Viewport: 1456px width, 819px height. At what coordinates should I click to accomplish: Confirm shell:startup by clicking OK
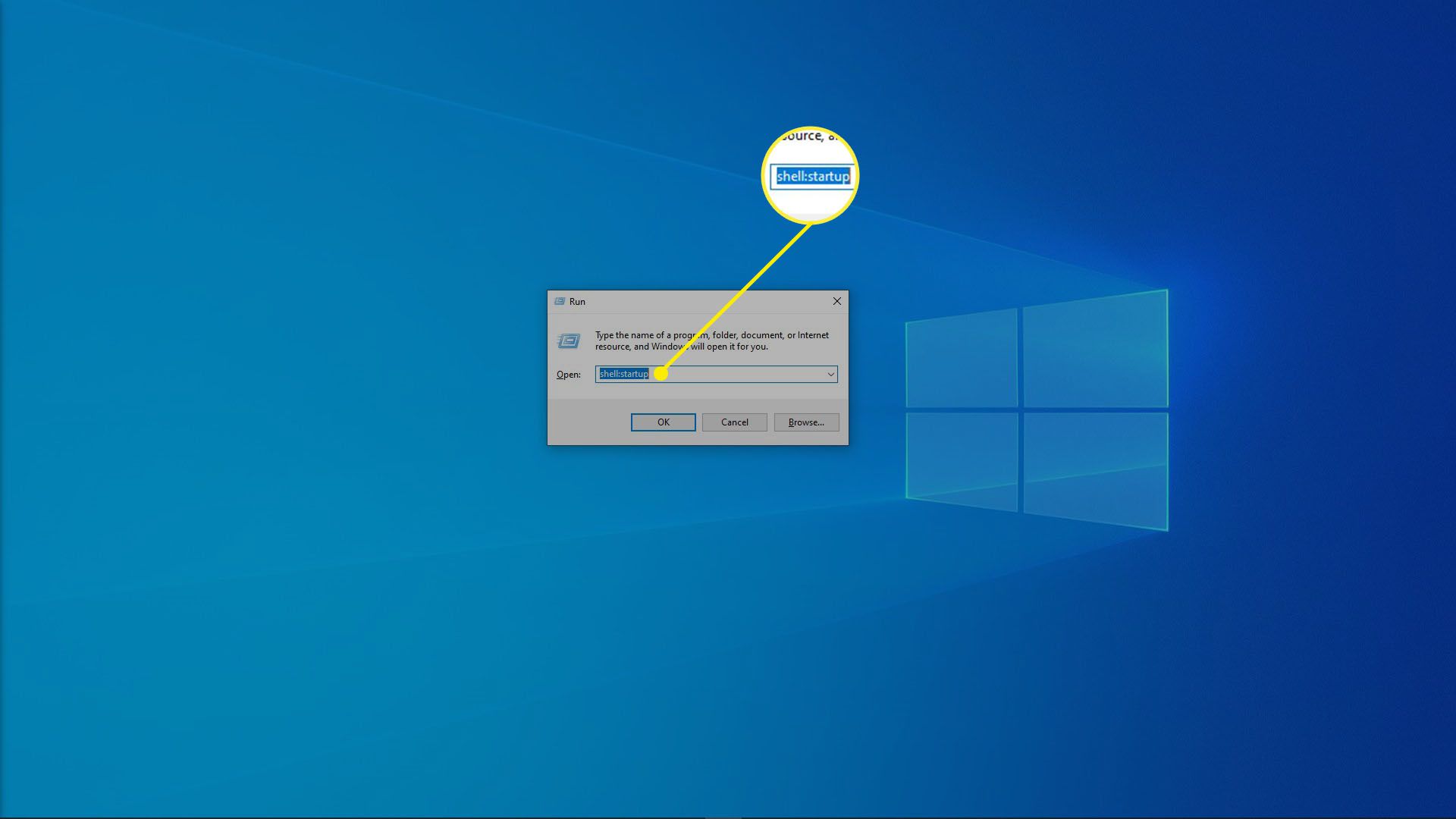[663, 422]
